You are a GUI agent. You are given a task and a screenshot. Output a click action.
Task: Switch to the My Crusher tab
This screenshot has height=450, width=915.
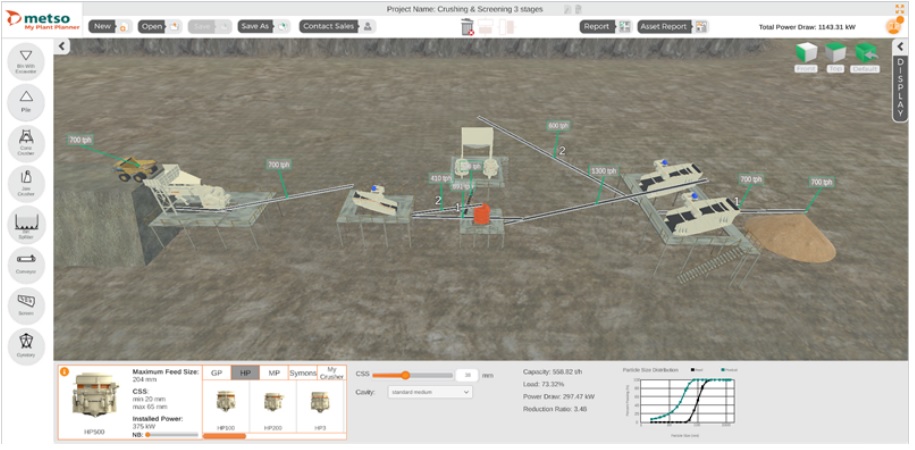331,373
